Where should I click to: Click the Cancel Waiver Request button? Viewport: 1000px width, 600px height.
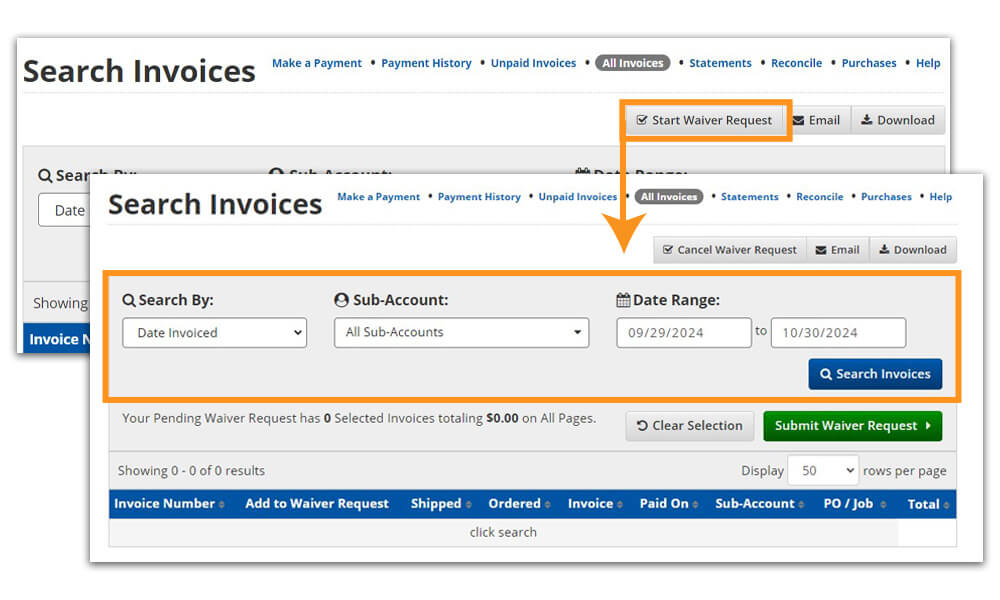729,250
